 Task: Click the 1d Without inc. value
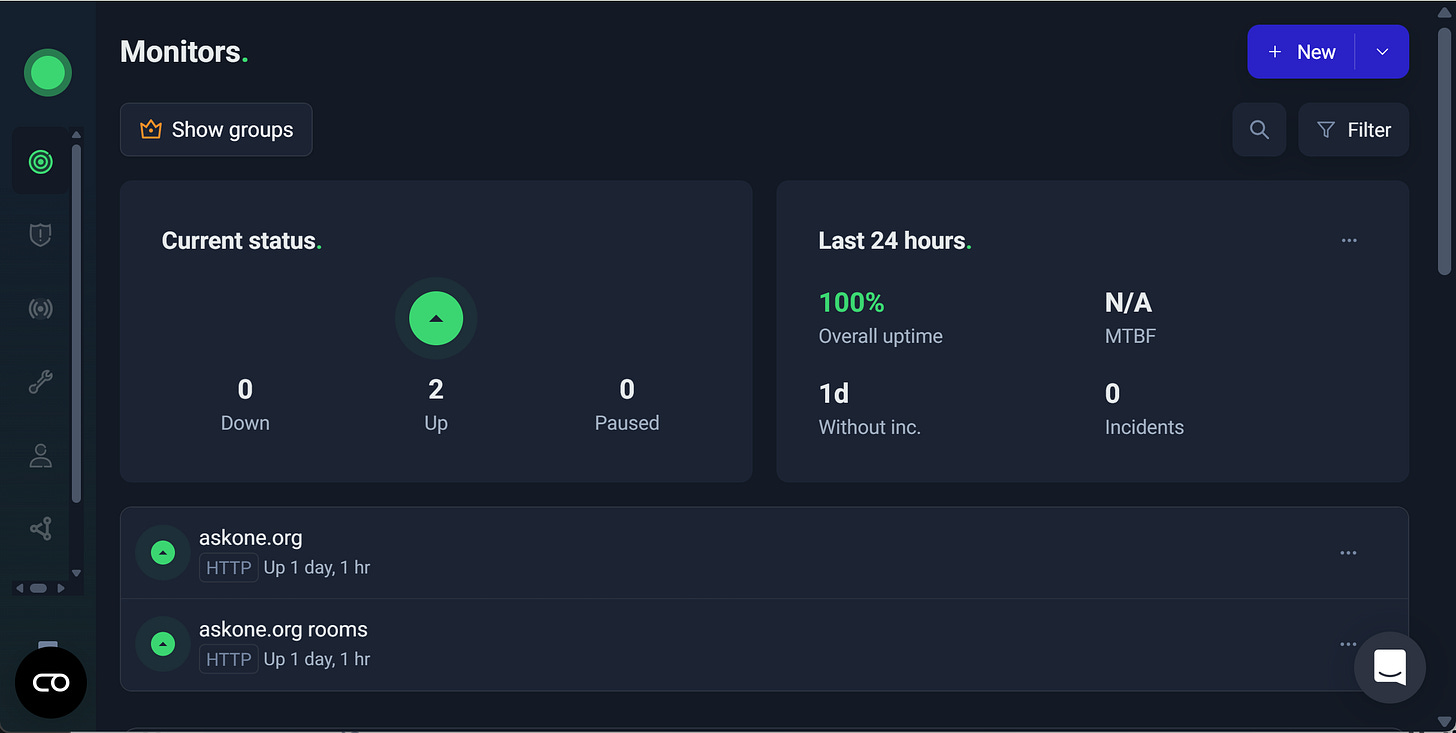834,394
